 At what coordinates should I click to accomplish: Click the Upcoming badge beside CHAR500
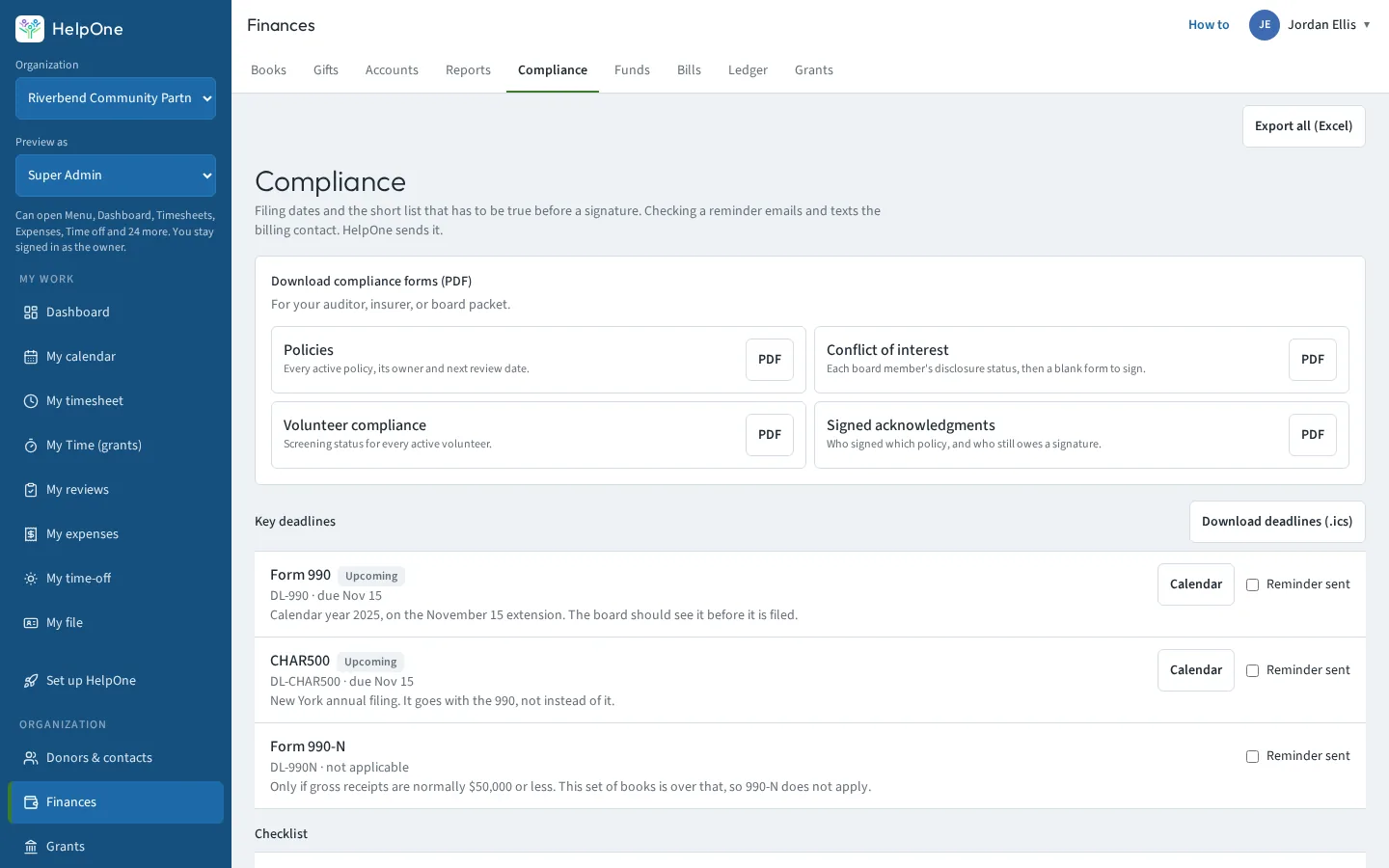370,662
